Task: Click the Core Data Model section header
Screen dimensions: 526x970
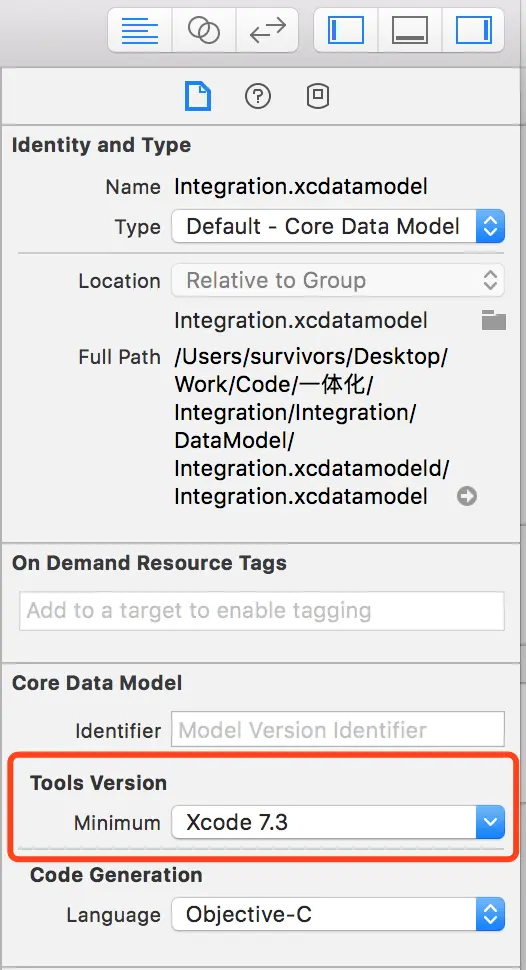Action: click(97, 683)
